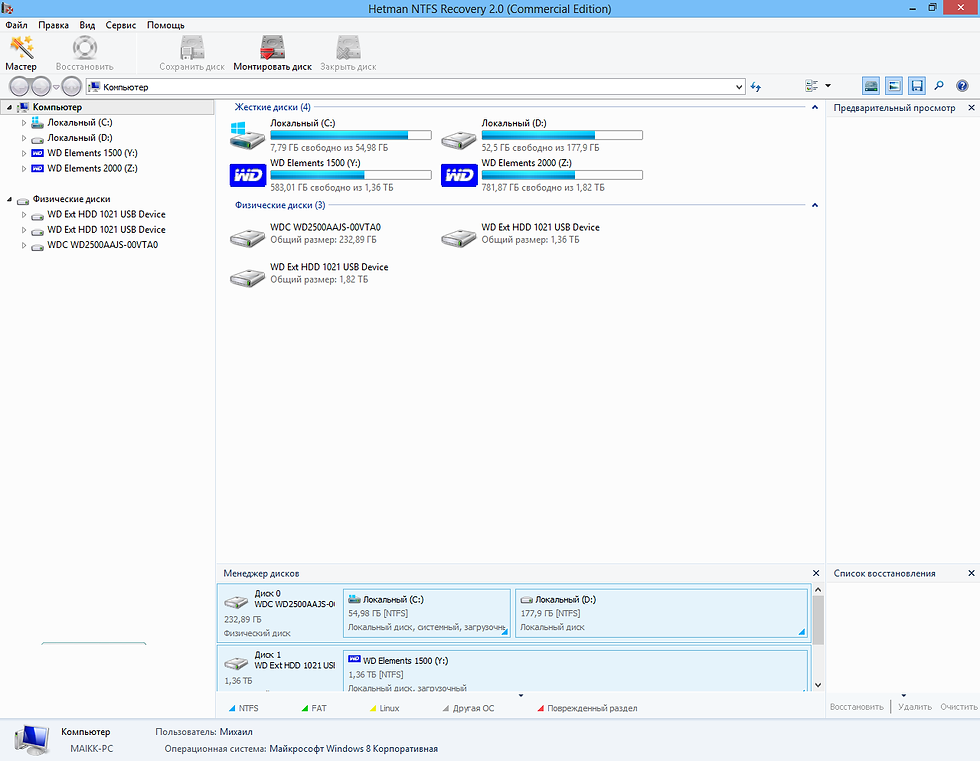This screenshot has width=980, height=761.
Task: Close the Список восстановления panel
Action: click(x=971, y=573)
